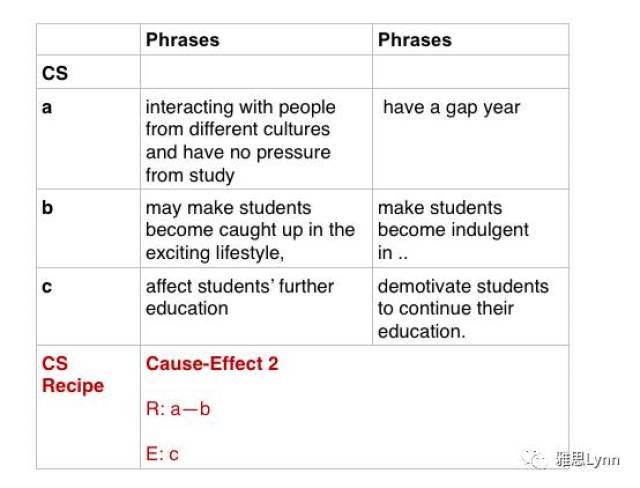The image size is (640, 488).
Task: Select row label b
Action: tap(47, 208)
